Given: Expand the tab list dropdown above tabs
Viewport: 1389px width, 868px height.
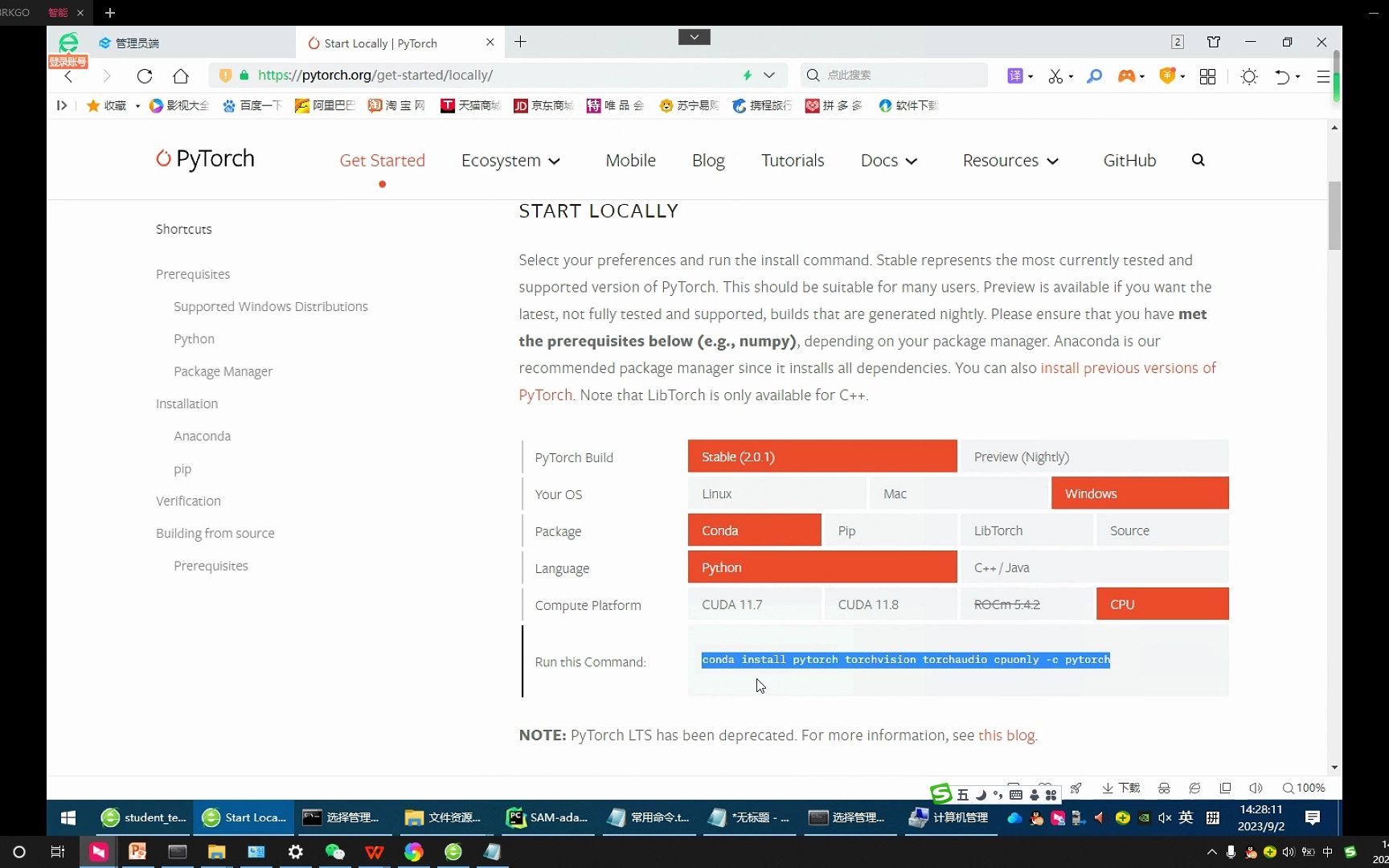Looking at the screenshot, I should [694, 37].
